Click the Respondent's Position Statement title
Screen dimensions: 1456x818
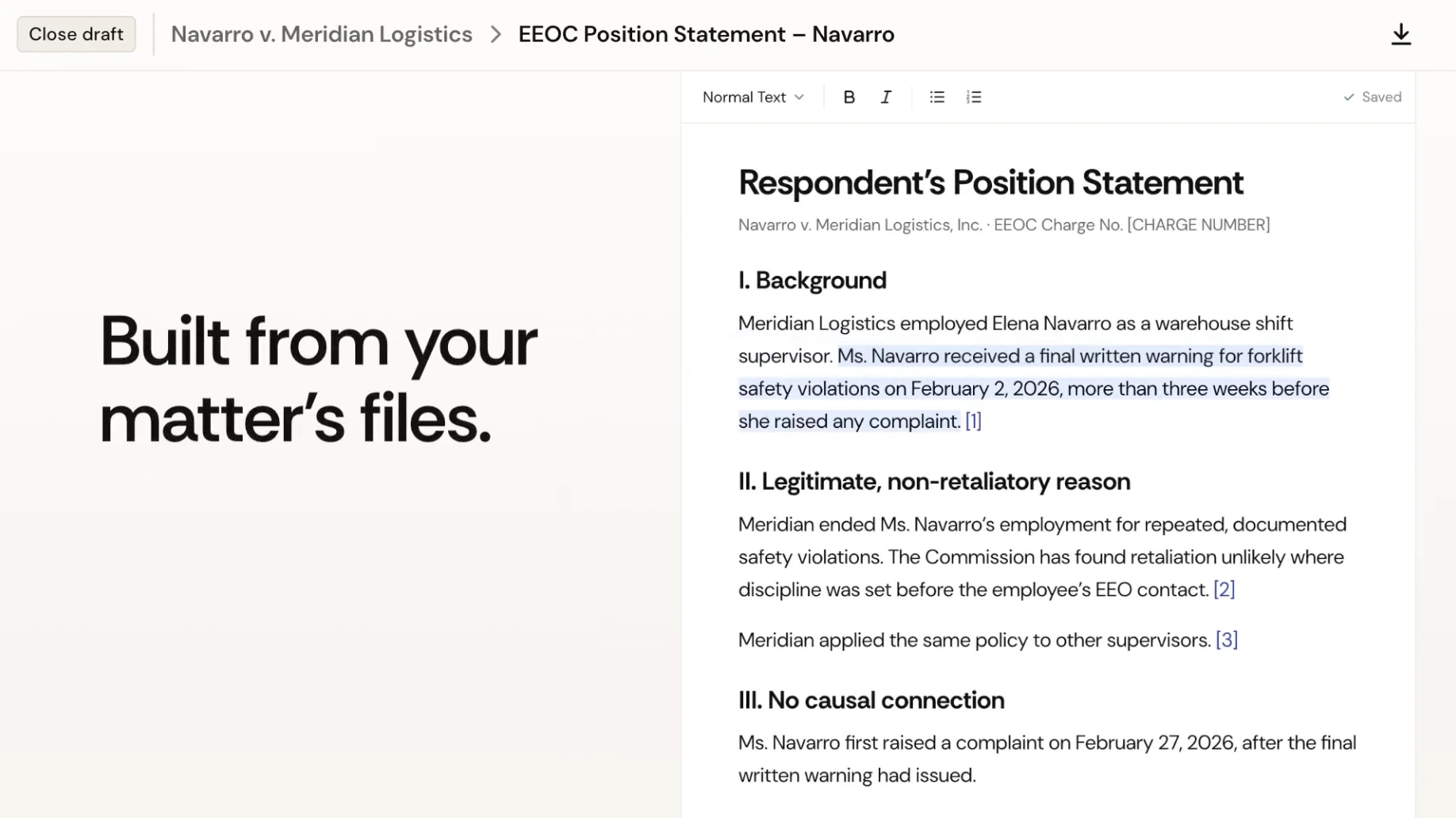(x=990, y=182)
